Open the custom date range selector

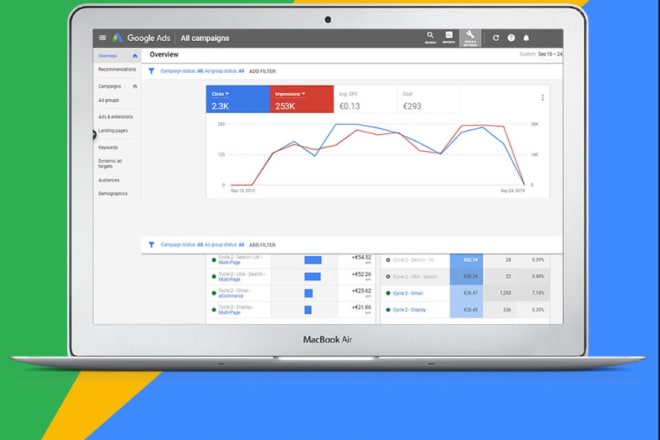541,54
